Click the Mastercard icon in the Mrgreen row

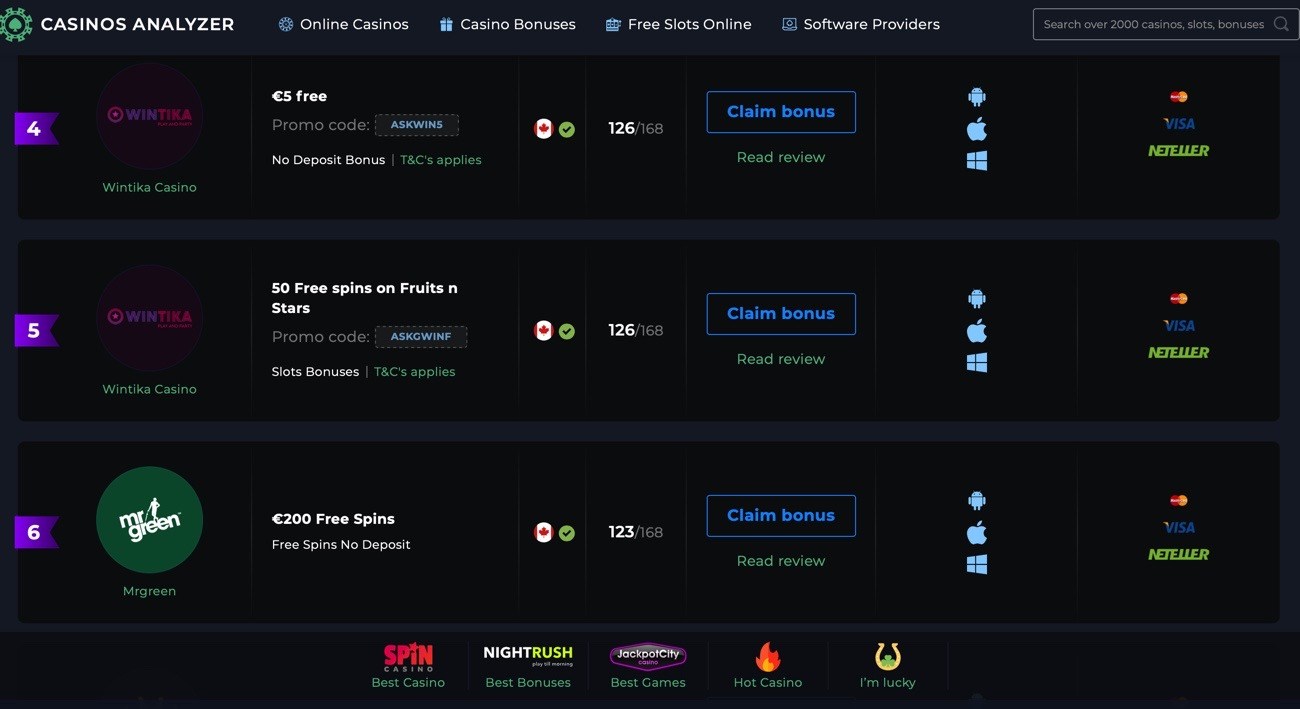coord(1179,501)
